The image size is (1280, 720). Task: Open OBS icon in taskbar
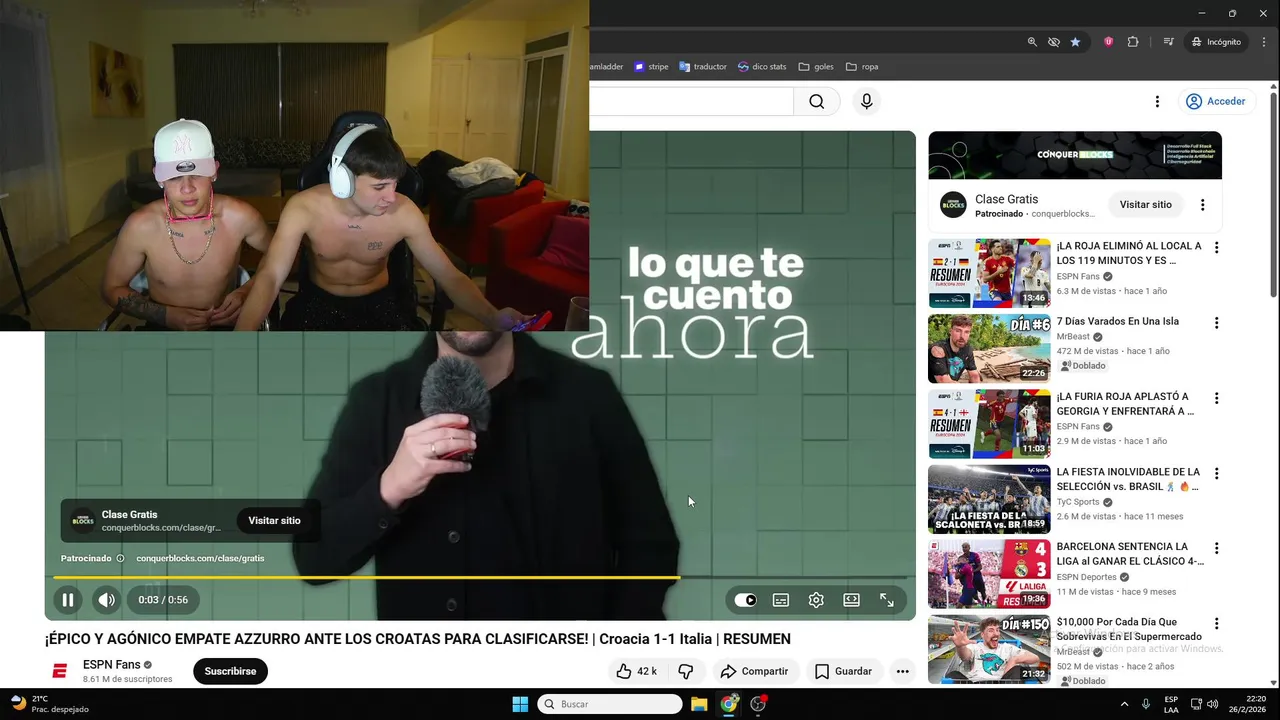click(x=758, y=704)
